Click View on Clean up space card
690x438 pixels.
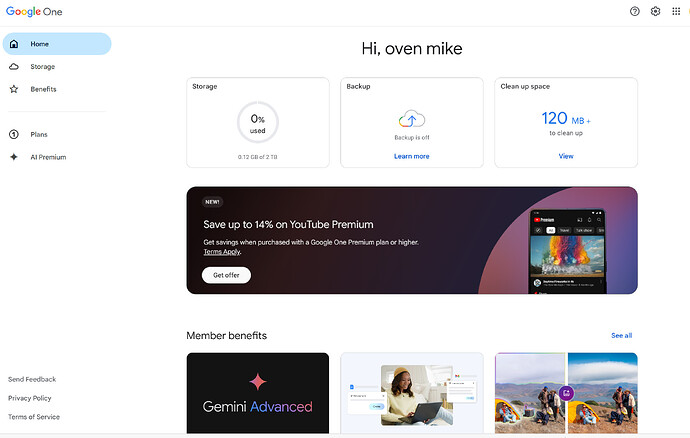(566, 156)
